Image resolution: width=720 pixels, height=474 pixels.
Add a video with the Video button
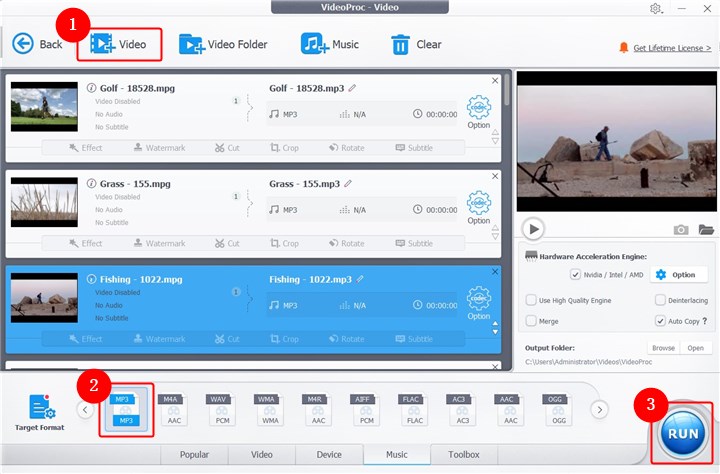[x=118, y=44]
